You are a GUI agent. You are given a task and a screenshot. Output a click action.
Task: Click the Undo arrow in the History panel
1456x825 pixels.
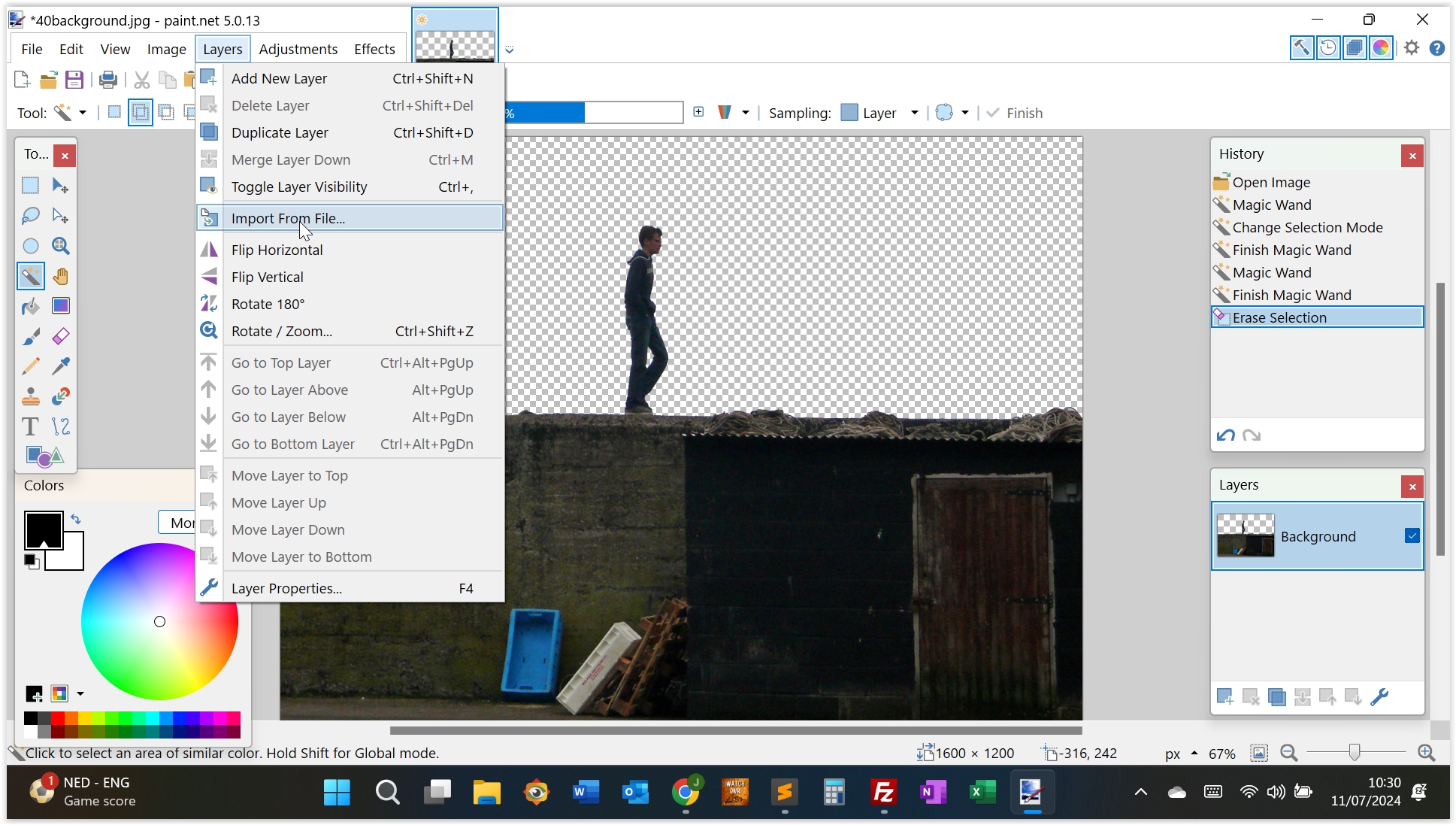click(1226, 435)
